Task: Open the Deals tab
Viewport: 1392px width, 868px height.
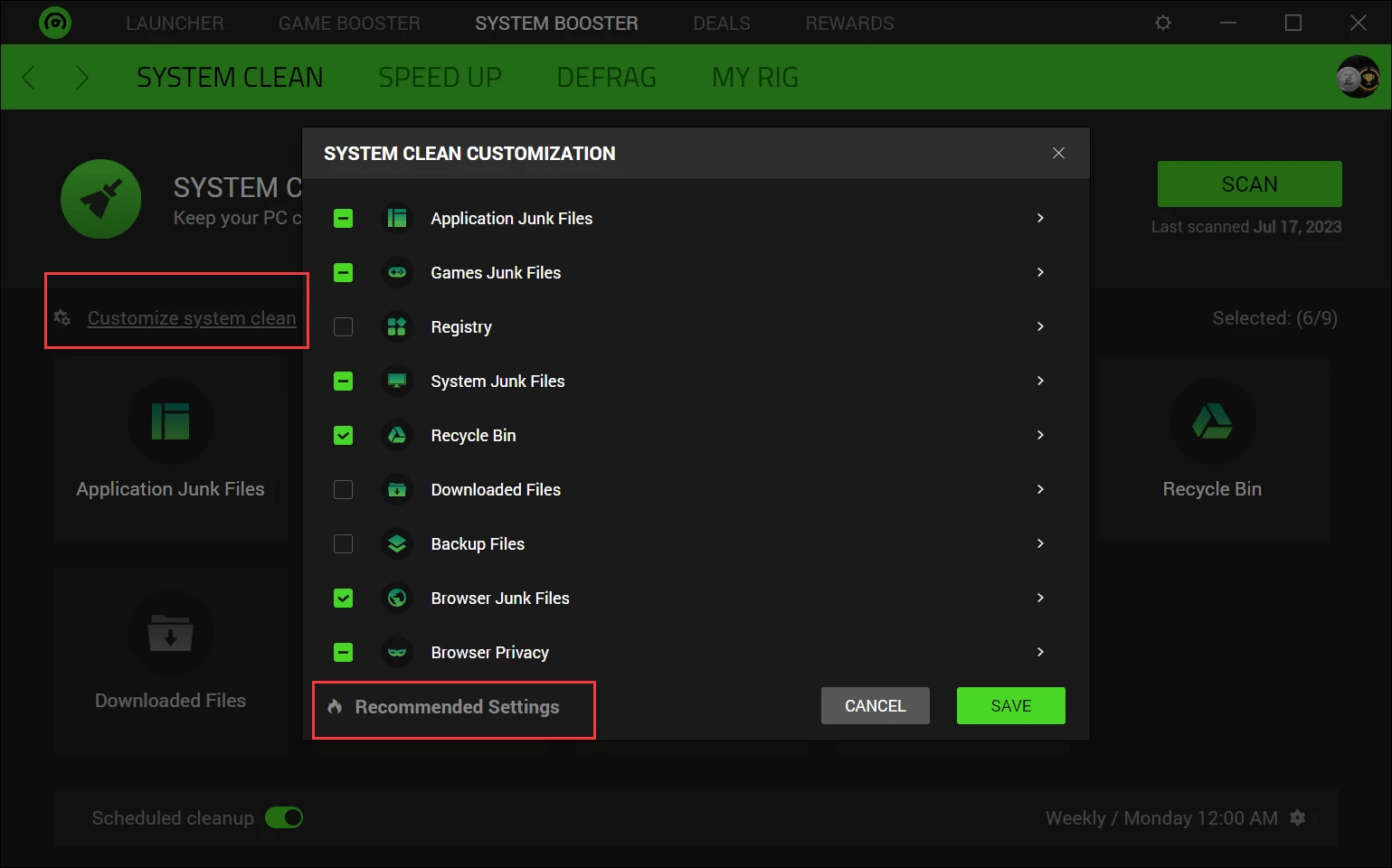Action: click(722, 24)
